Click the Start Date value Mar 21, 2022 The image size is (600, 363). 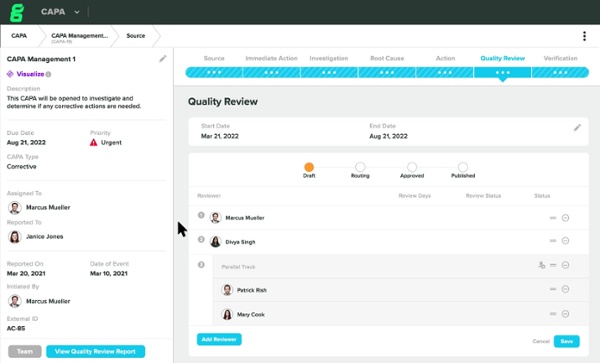click(x=220, y=136)
